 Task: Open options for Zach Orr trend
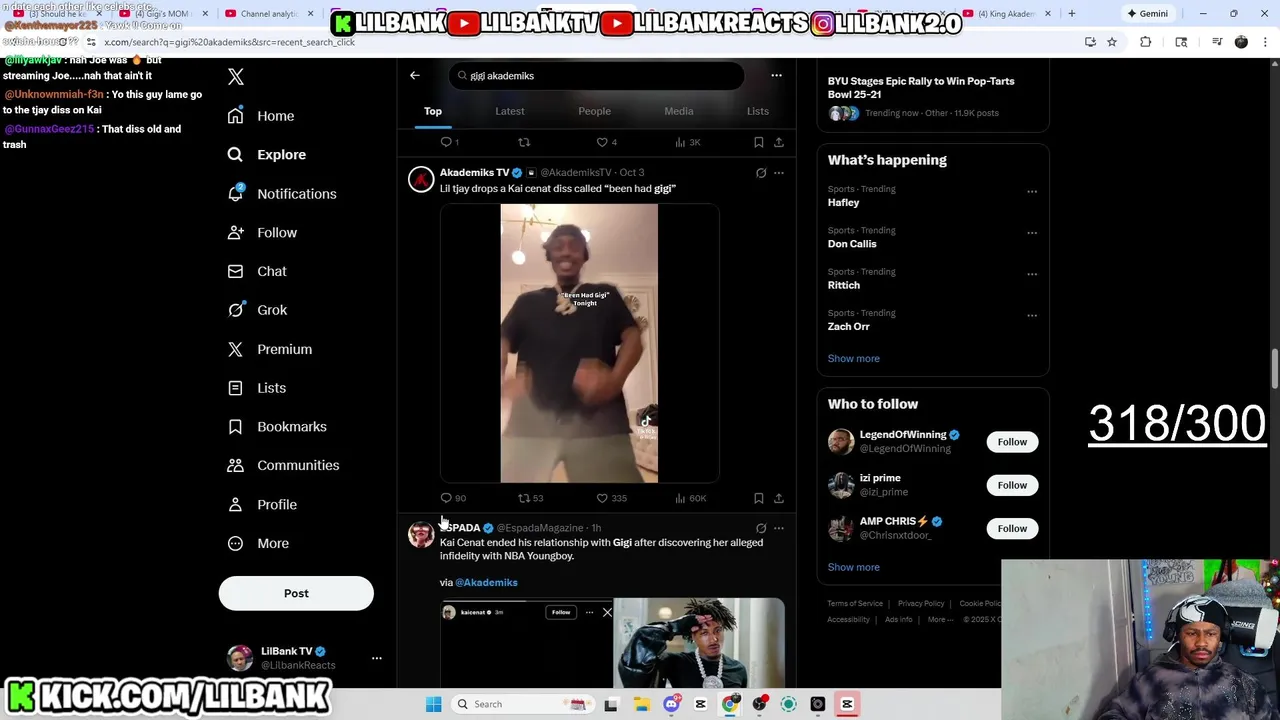(1032, 315)
